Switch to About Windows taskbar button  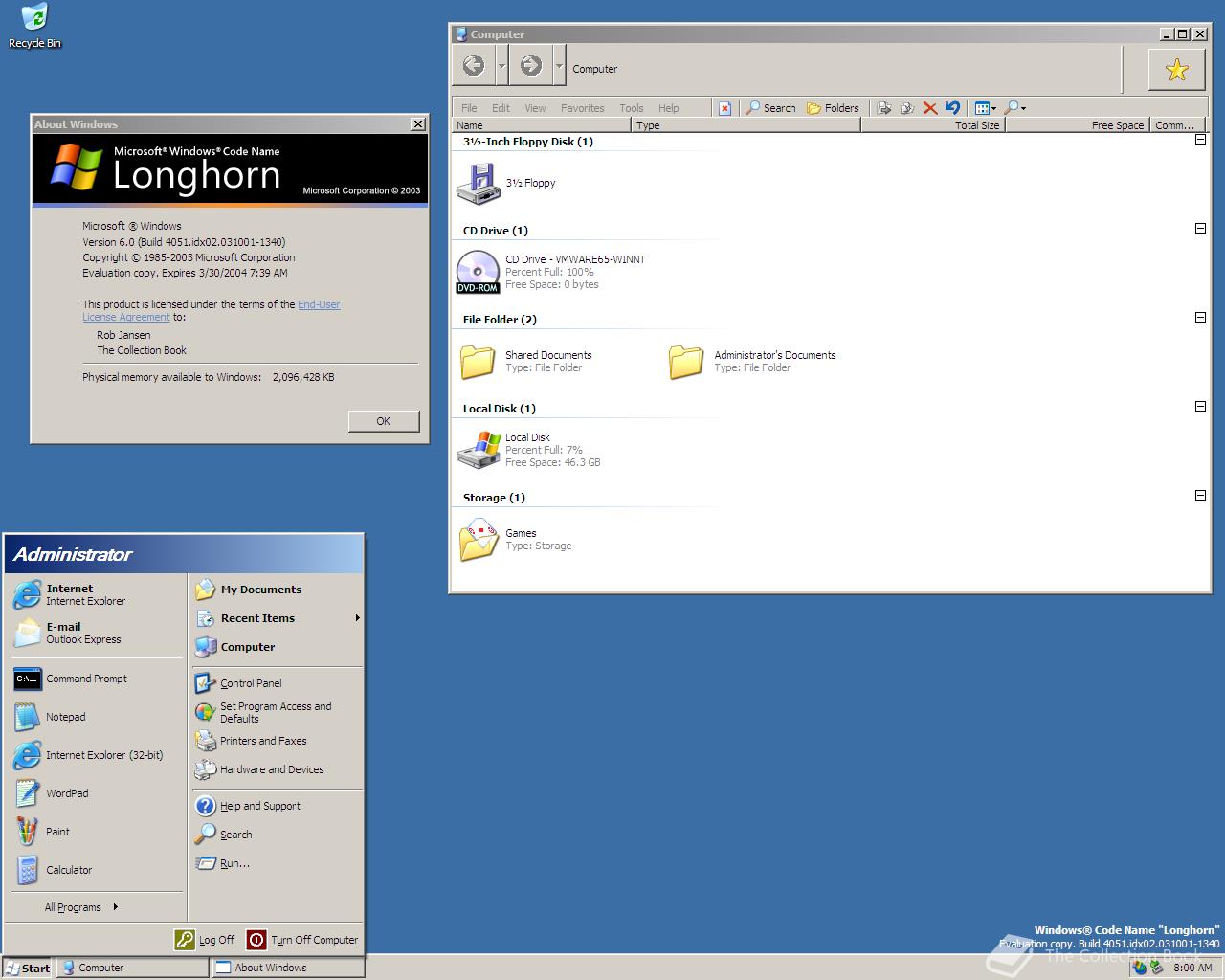[288, 968]
